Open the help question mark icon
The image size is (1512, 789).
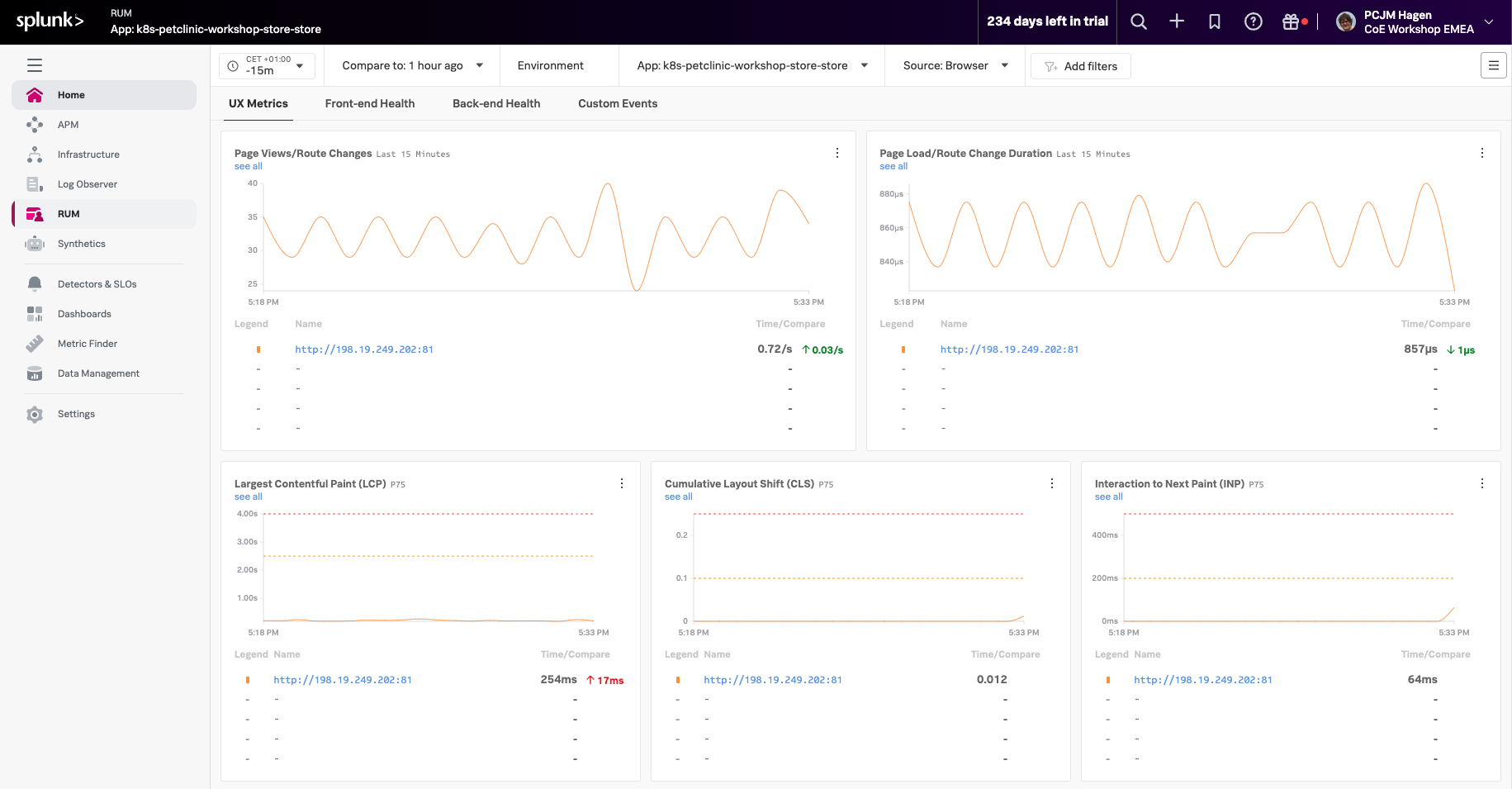pos(1253,22)
